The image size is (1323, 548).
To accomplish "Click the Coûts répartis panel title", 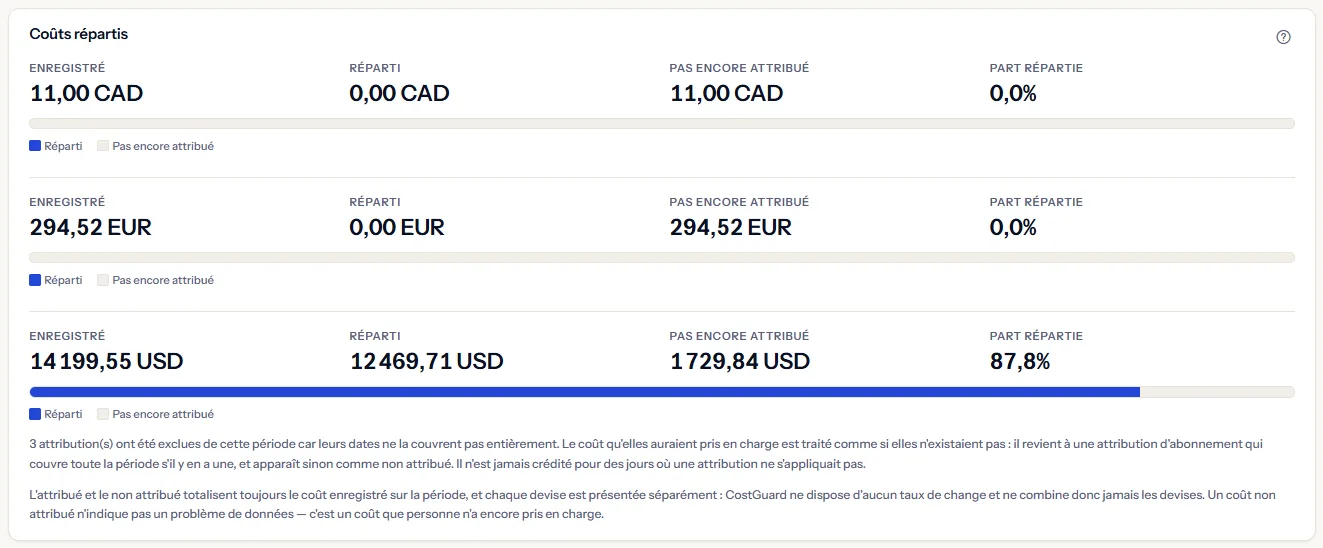I will point(79,34).
